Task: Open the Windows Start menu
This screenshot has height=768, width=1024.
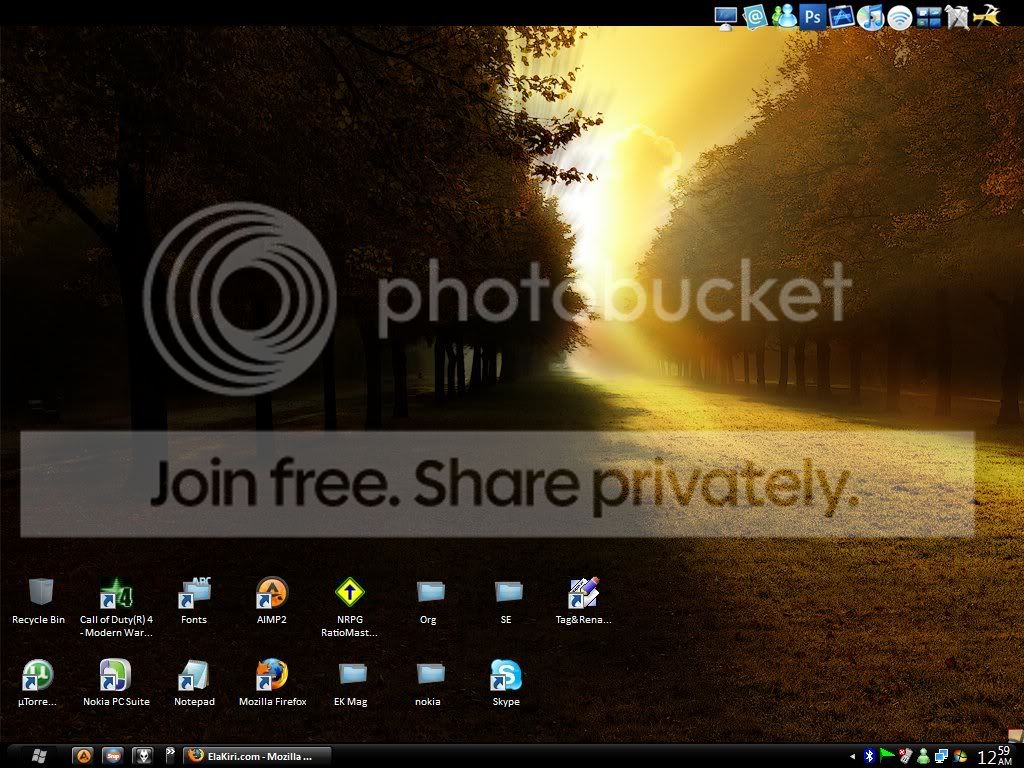Action: (x=39, y=756)
